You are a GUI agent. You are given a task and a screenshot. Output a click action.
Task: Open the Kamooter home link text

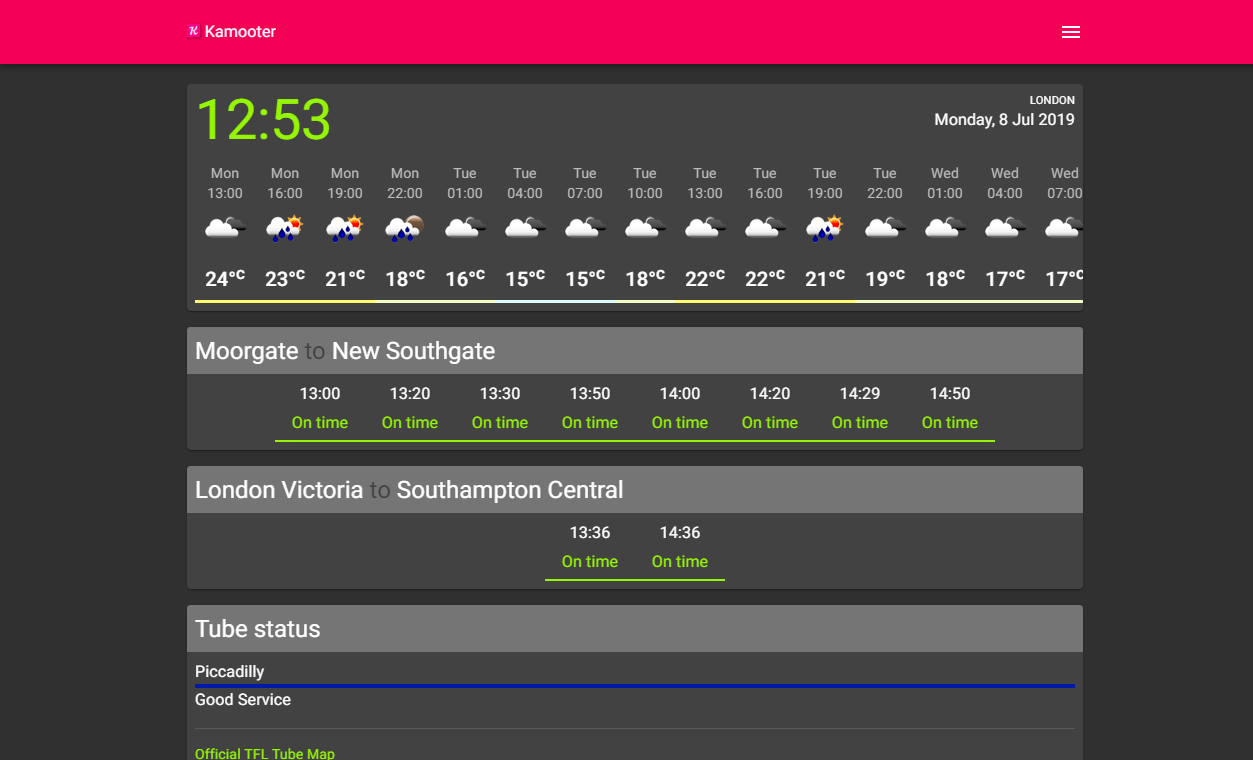240,32
